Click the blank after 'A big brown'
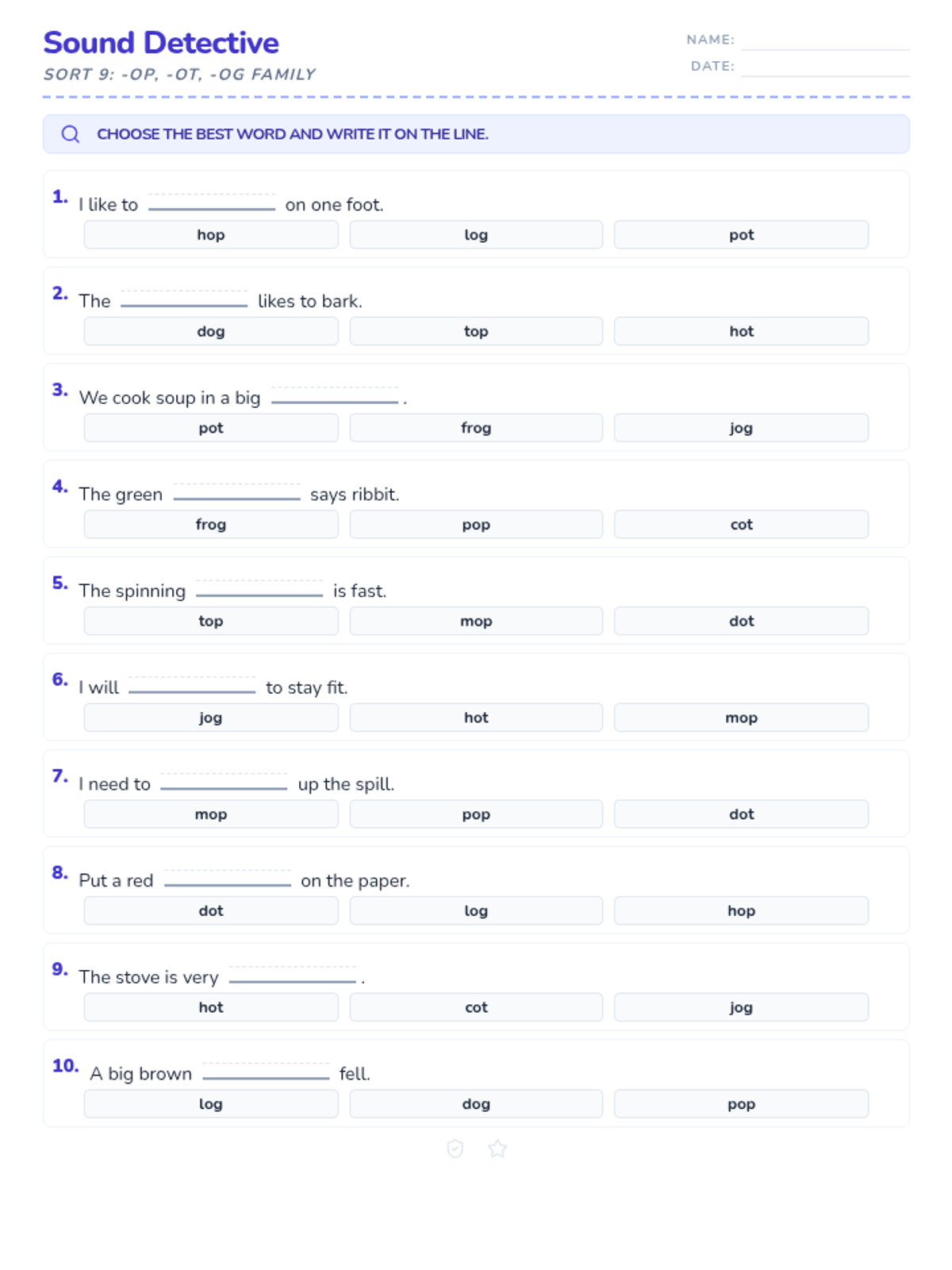952x1270 pixels. pyautogui.click(x=266, y=1072)
